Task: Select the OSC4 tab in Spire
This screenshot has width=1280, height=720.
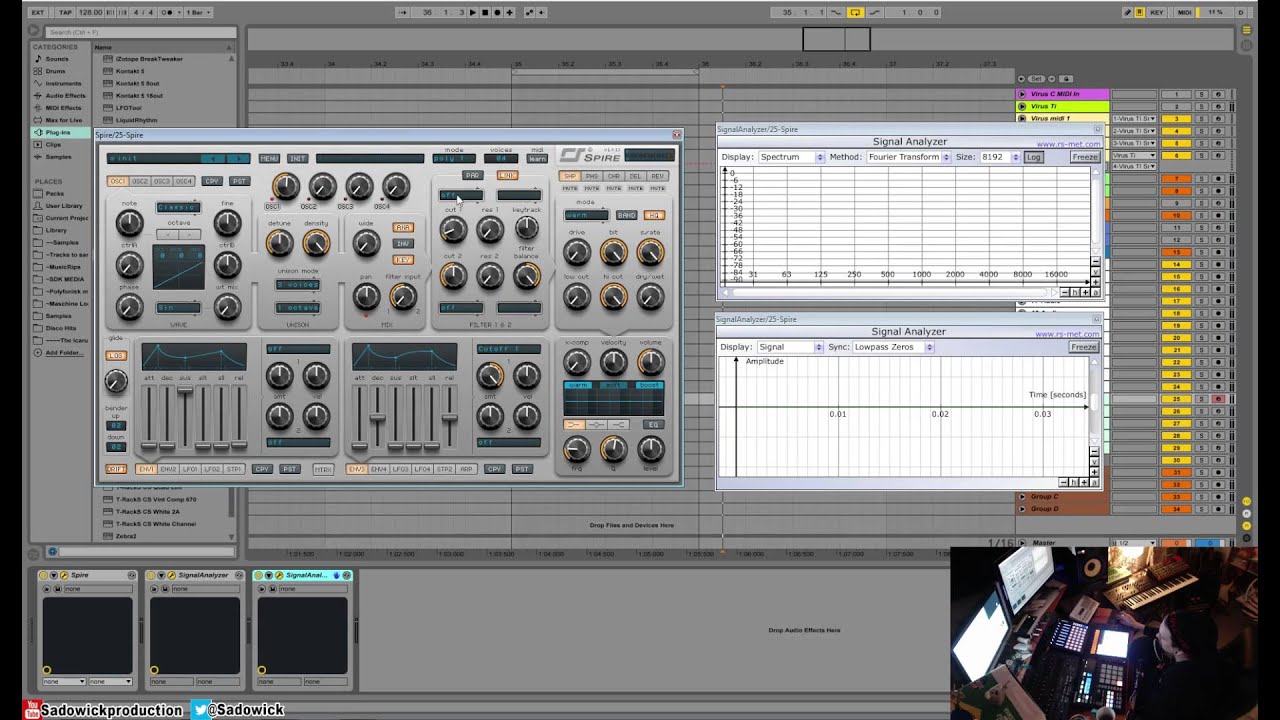Action: [x=184, y=181]
